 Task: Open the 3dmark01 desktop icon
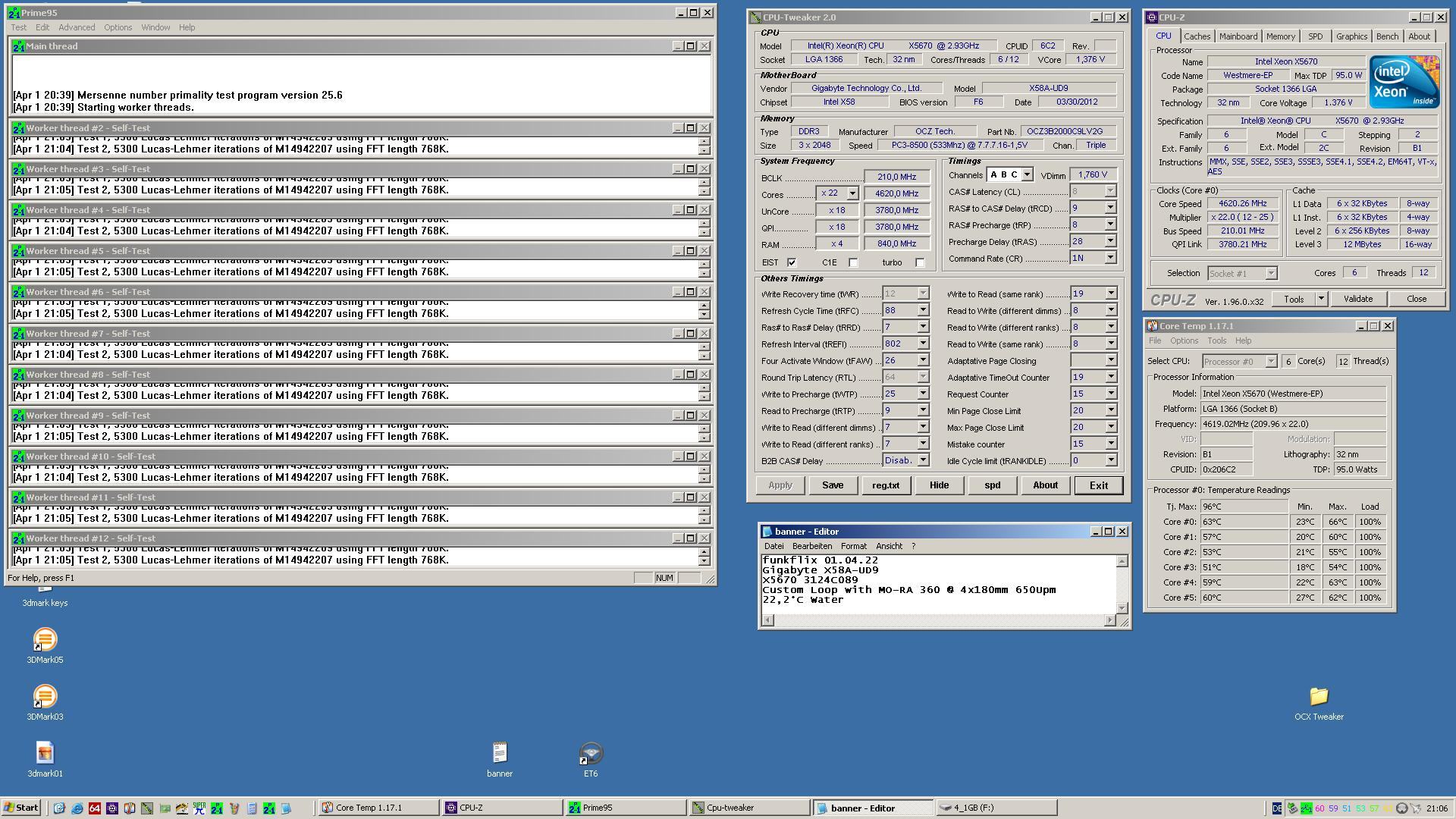(45, 760)
